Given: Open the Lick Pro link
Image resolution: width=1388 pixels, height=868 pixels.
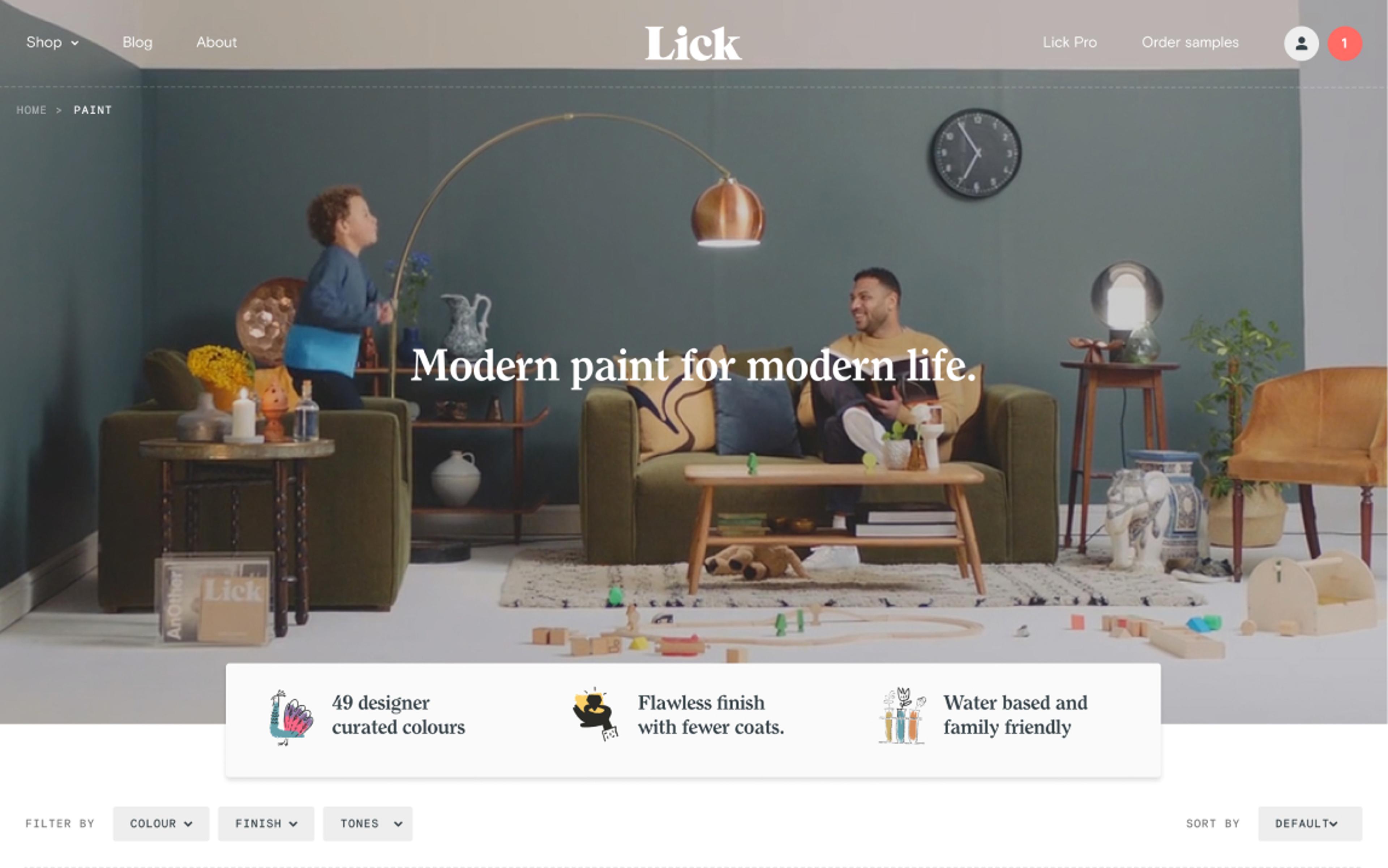Looking at the screenshot, I should (1069, 43).
